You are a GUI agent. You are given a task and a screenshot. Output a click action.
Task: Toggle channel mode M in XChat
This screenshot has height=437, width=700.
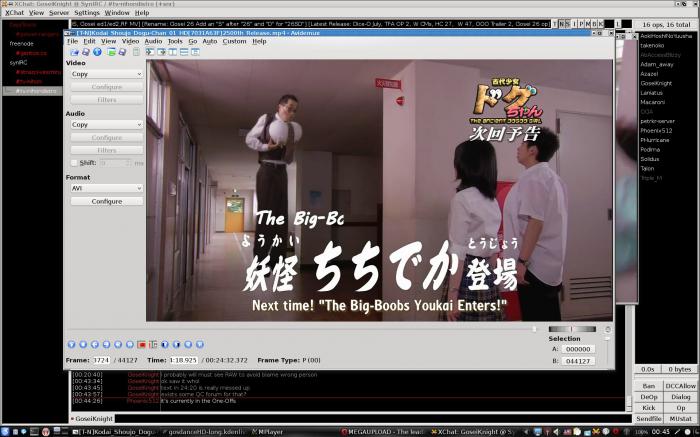588,24
